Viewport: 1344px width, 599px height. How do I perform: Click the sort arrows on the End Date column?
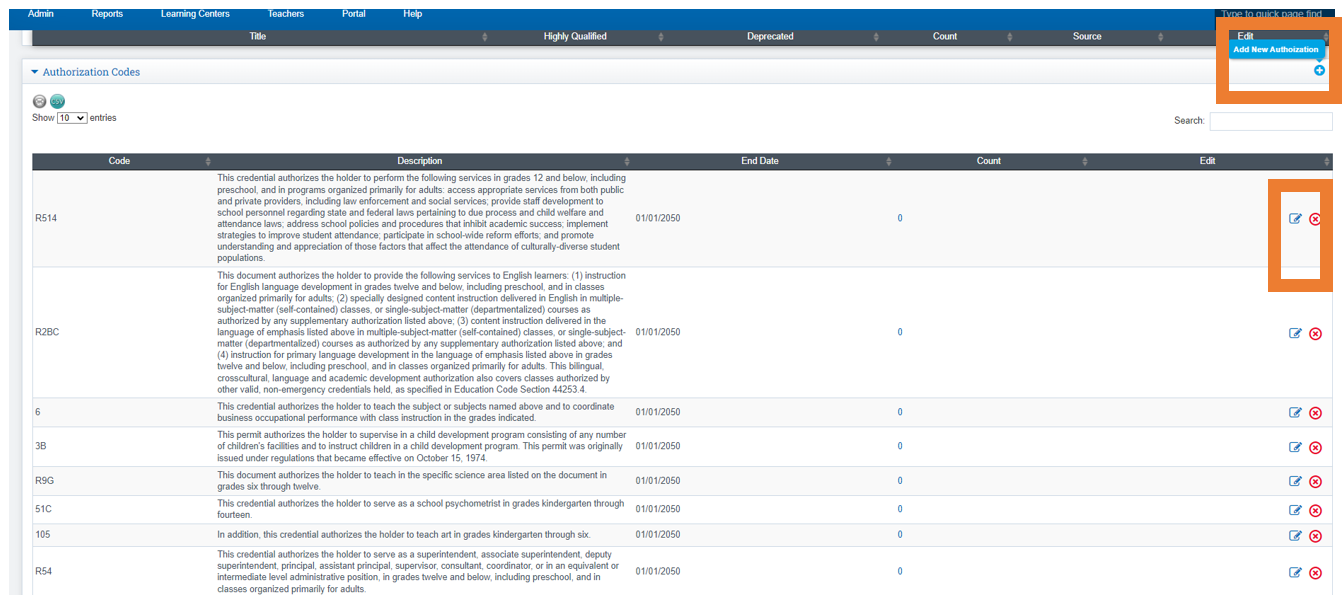tap(887, 161)
